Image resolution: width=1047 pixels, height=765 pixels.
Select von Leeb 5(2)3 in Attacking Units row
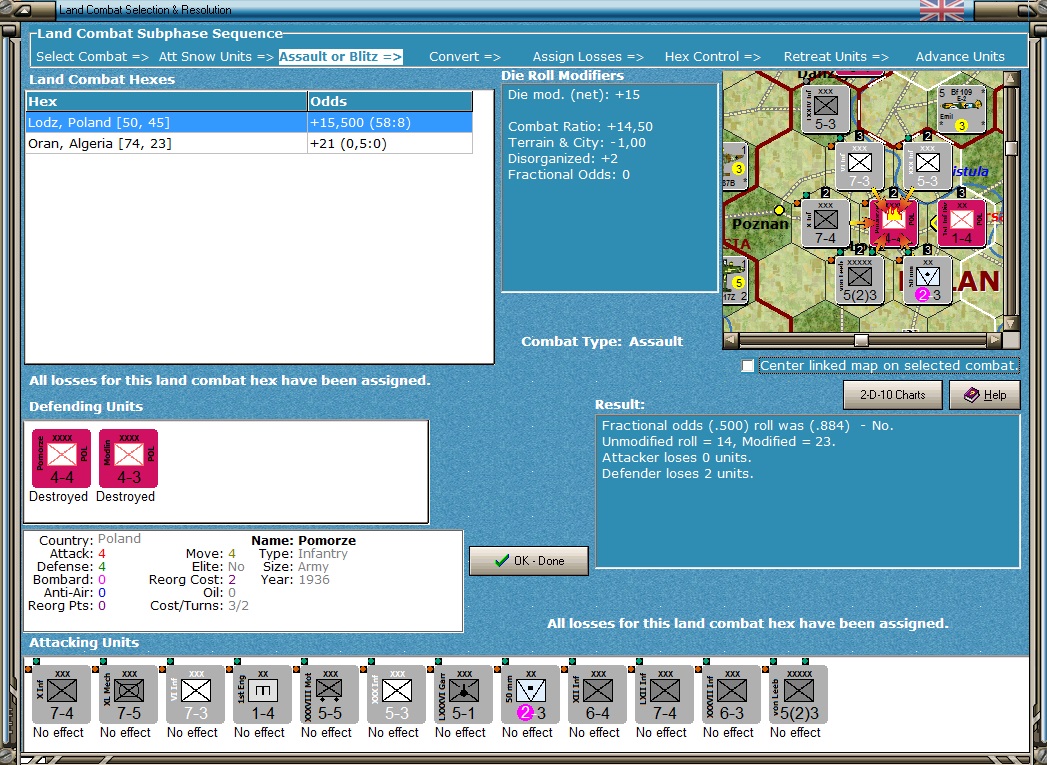click(799, 694)
